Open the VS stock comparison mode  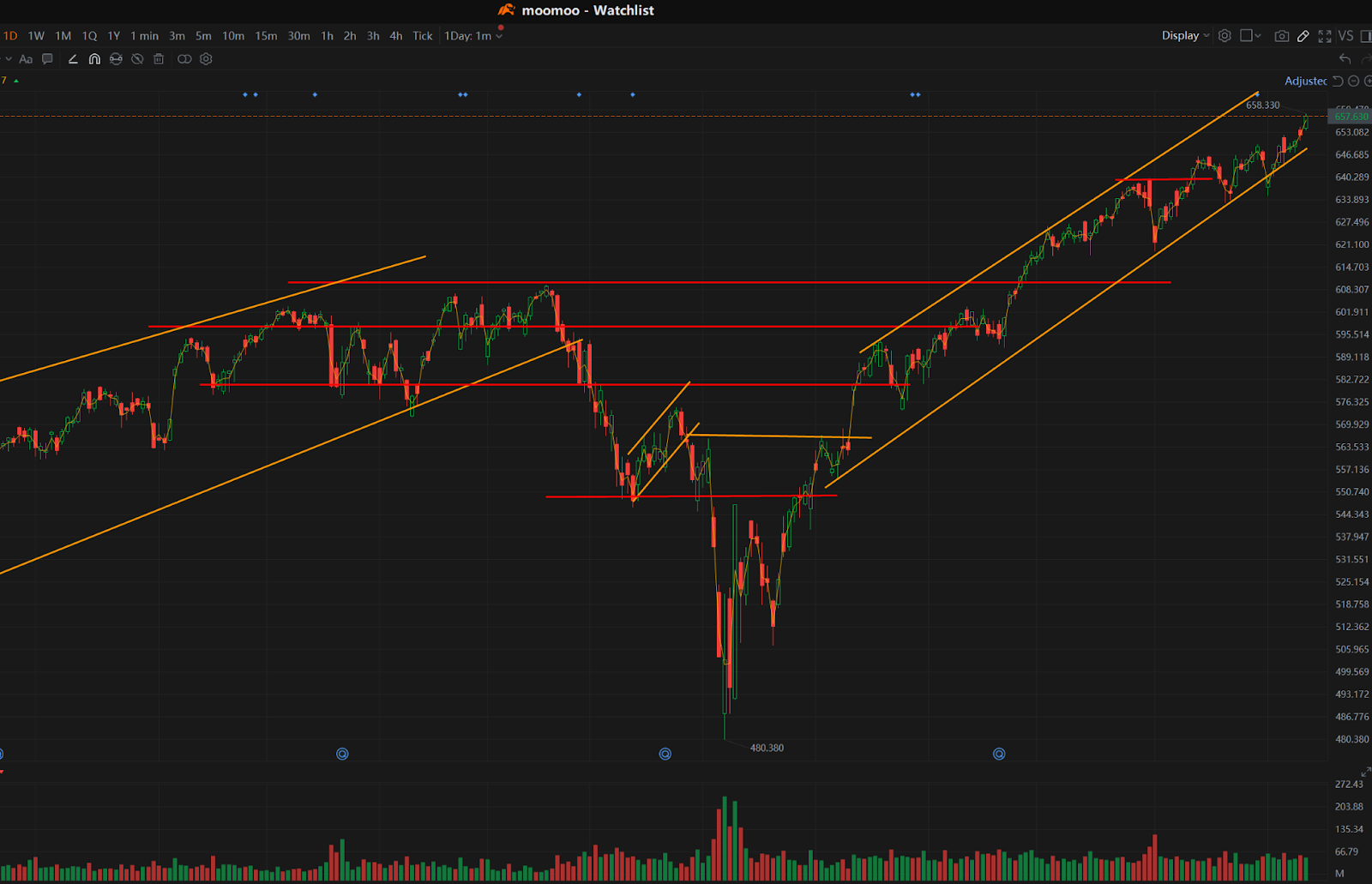1346,36
